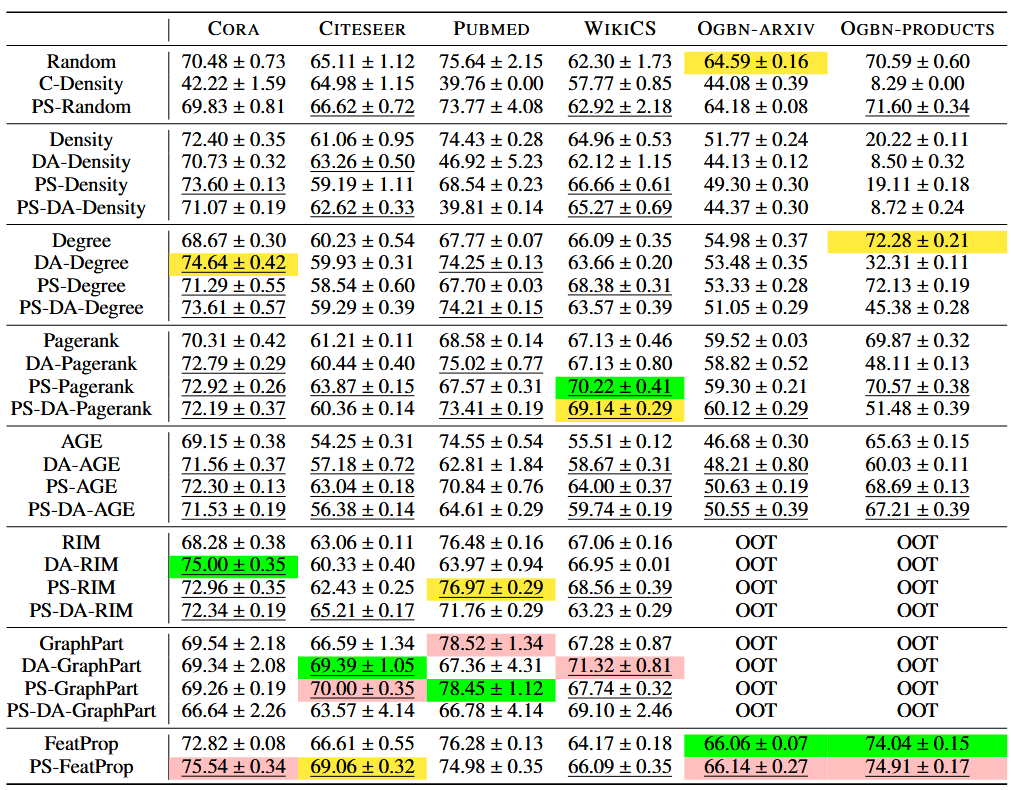Click Random's Cora value 70.48 ± 0.73
The image size is (1011, 790).
[x=233, y=62]
